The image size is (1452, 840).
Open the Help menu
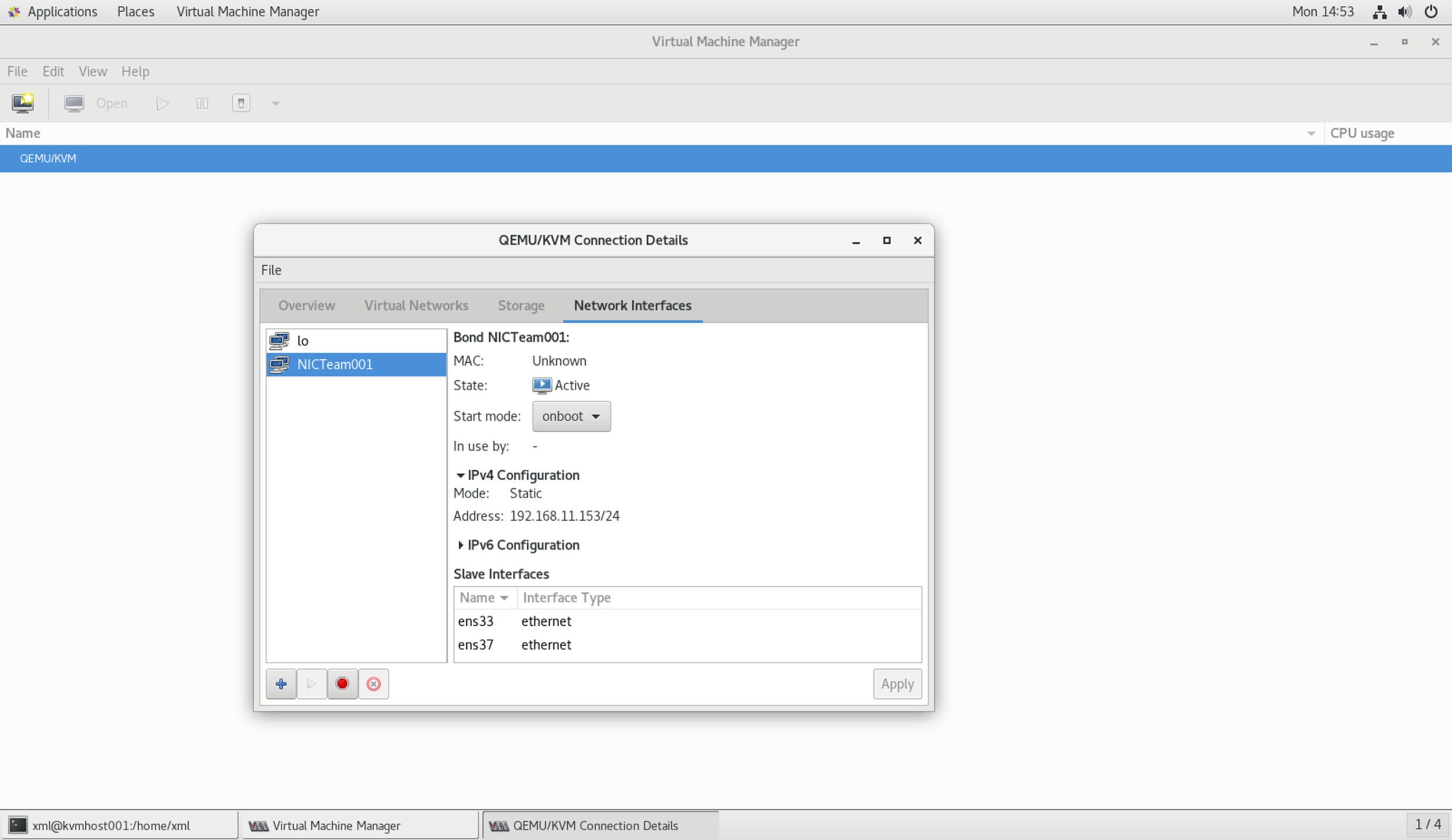(135, 71)
